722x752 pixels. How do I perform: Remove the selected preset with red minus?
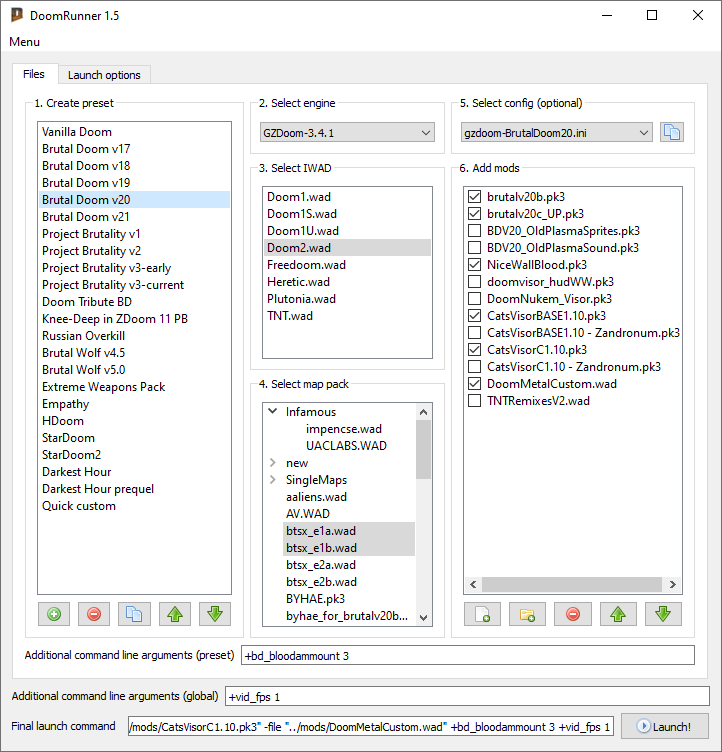tap(94, 614)
